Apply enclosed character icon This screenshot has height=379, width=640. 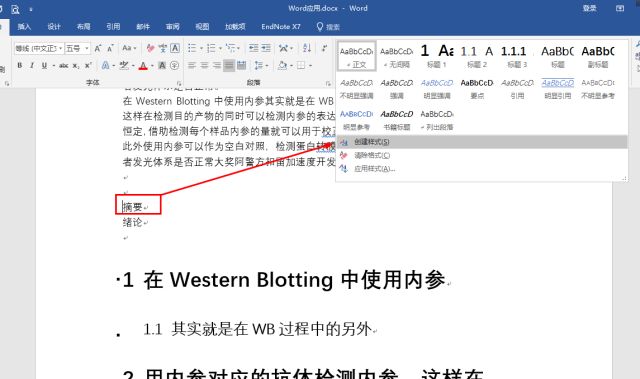tap(174, 65)
